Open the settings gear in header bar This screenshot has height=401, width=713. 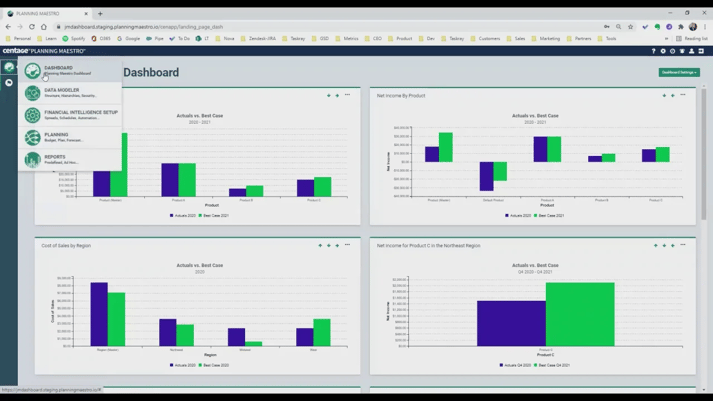pos(663,51)
